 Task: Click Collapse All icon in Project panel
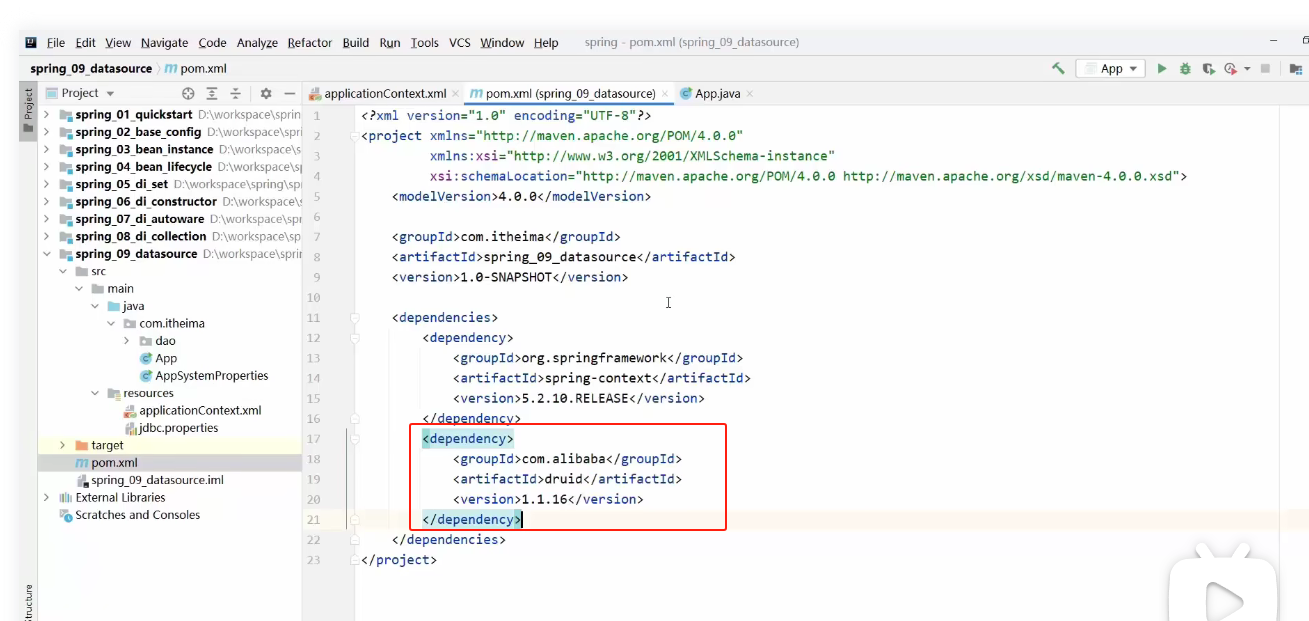(236, 93)
